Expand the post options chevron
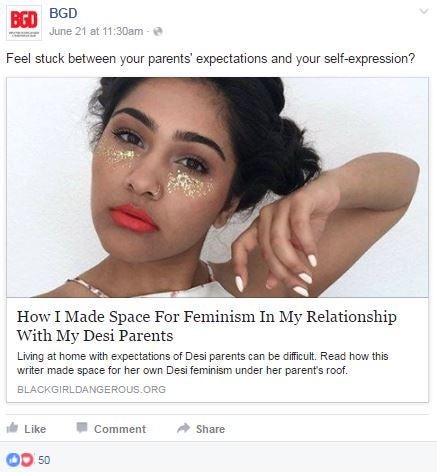437x472 pixels. (424, 12)
